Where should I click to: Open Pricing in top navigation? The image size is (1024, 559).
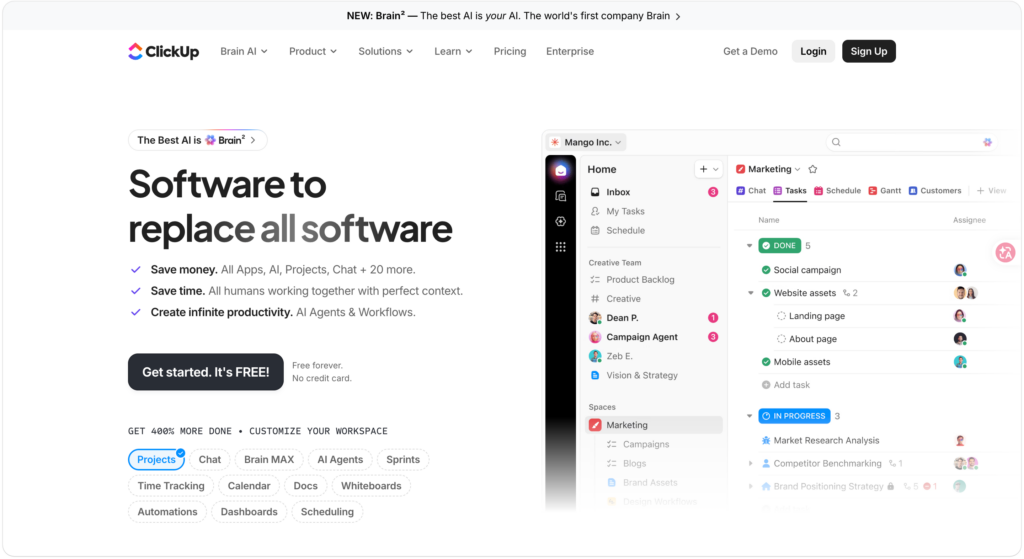click(510, 51)
